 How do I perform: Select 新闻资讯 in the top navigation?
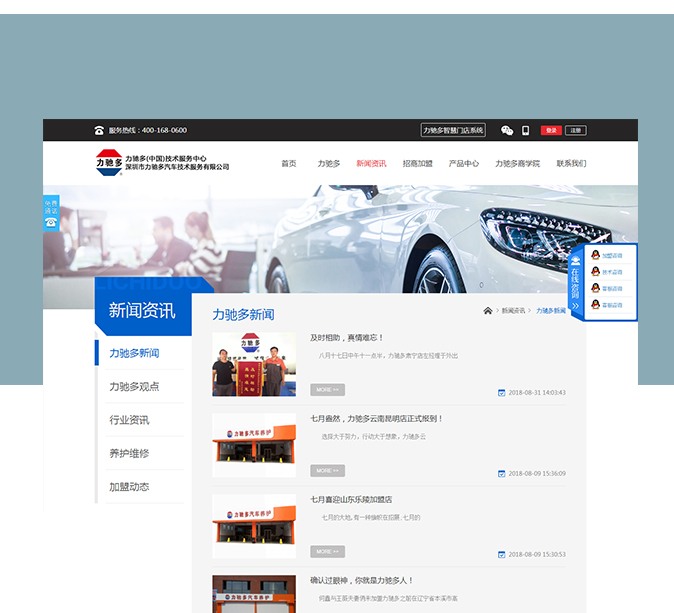tap(371, 163)
